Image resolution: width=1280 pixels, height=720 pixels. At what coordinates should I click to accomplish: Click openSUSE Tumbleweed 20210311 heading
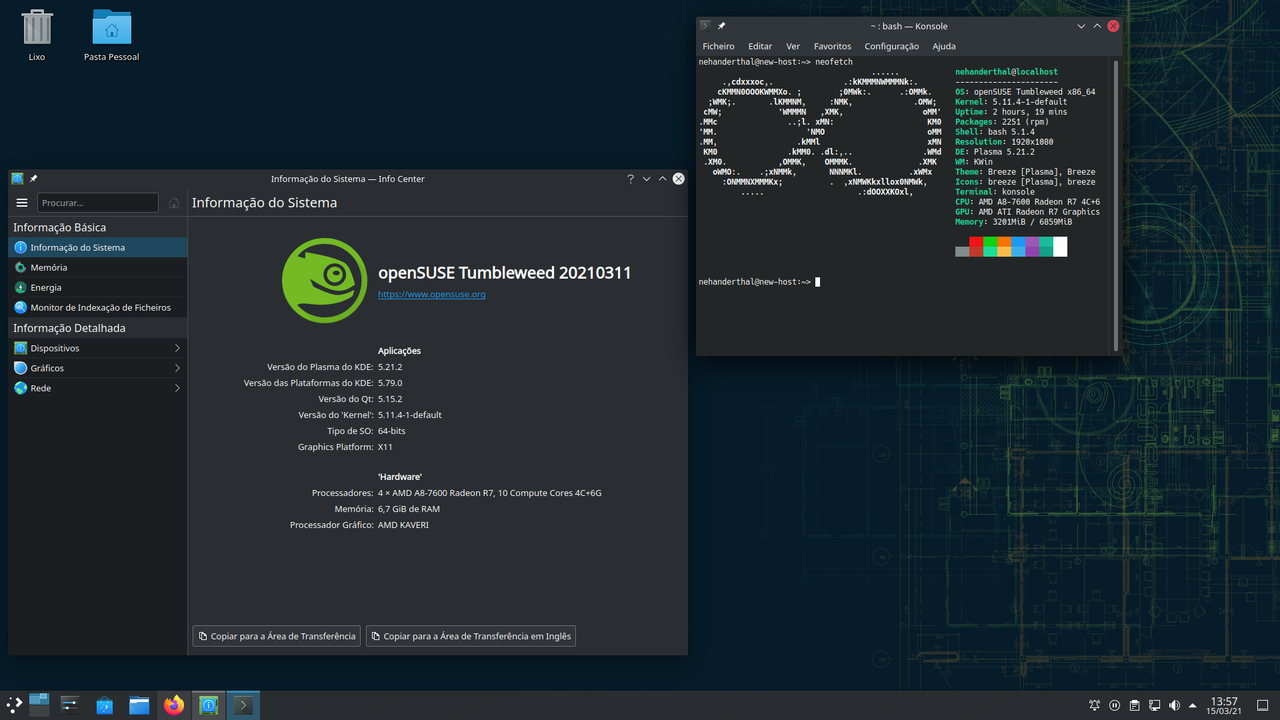pyautogui.click(x=504, y=272)
